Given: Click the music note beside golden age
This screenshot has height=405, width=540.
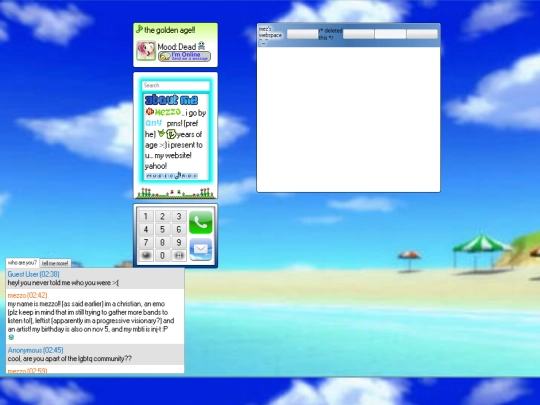Looking at the screenshot, I should pyautogui.click(x=139, y=29).
